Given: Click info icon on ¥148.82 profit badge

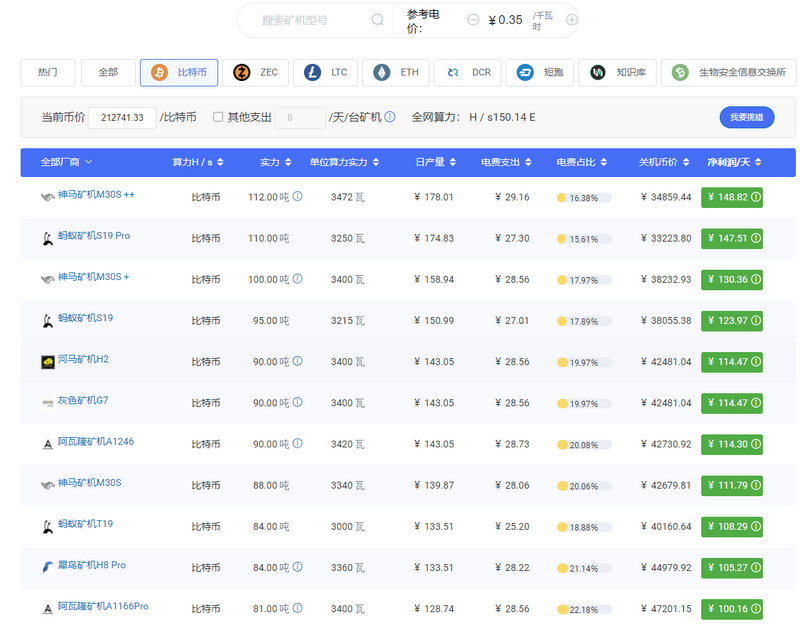Looking at the screenshot, I should click(x=756, y=198).
